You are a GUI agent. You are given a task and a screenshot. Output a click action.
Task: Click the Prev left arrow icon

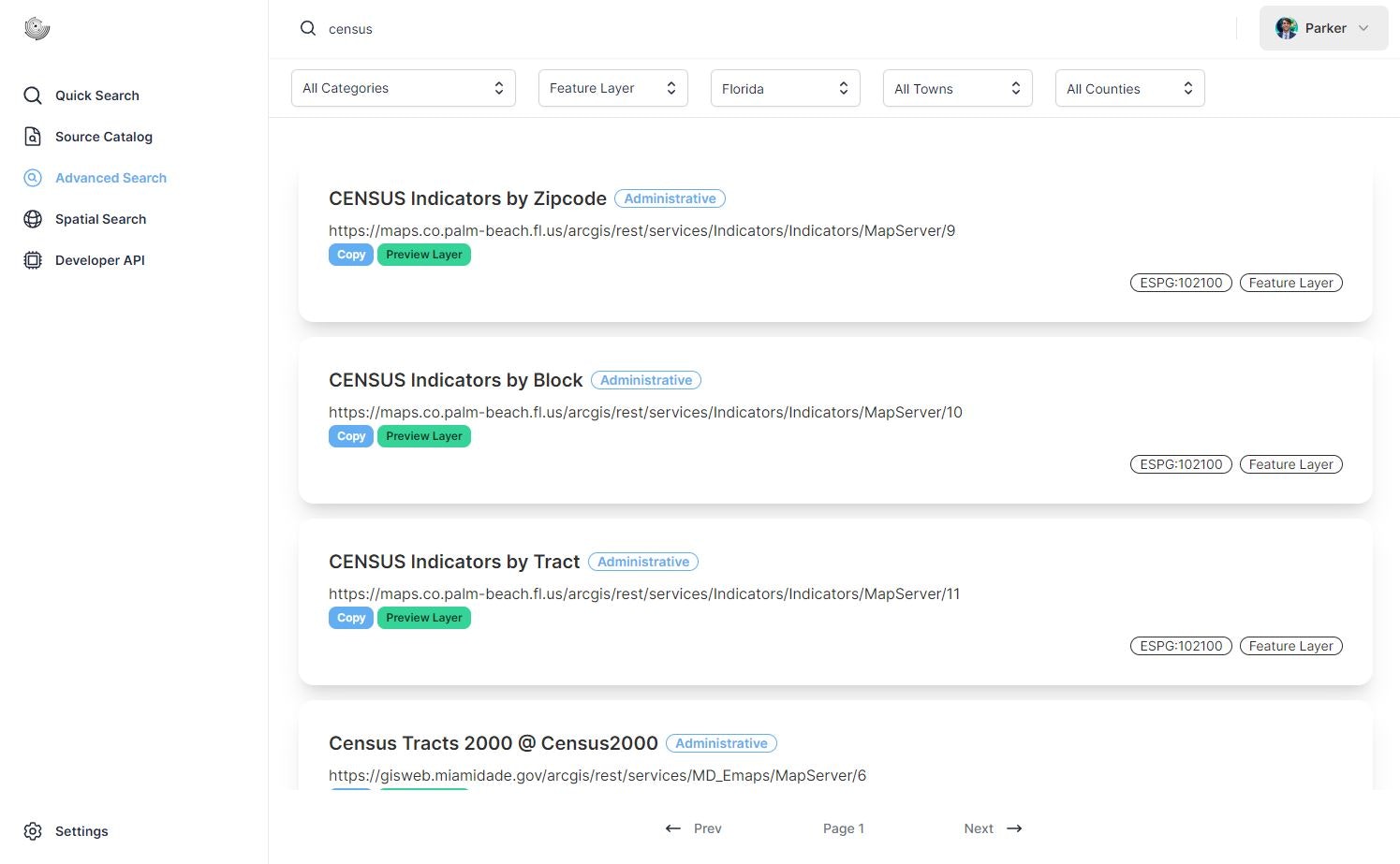coord(672,828)
